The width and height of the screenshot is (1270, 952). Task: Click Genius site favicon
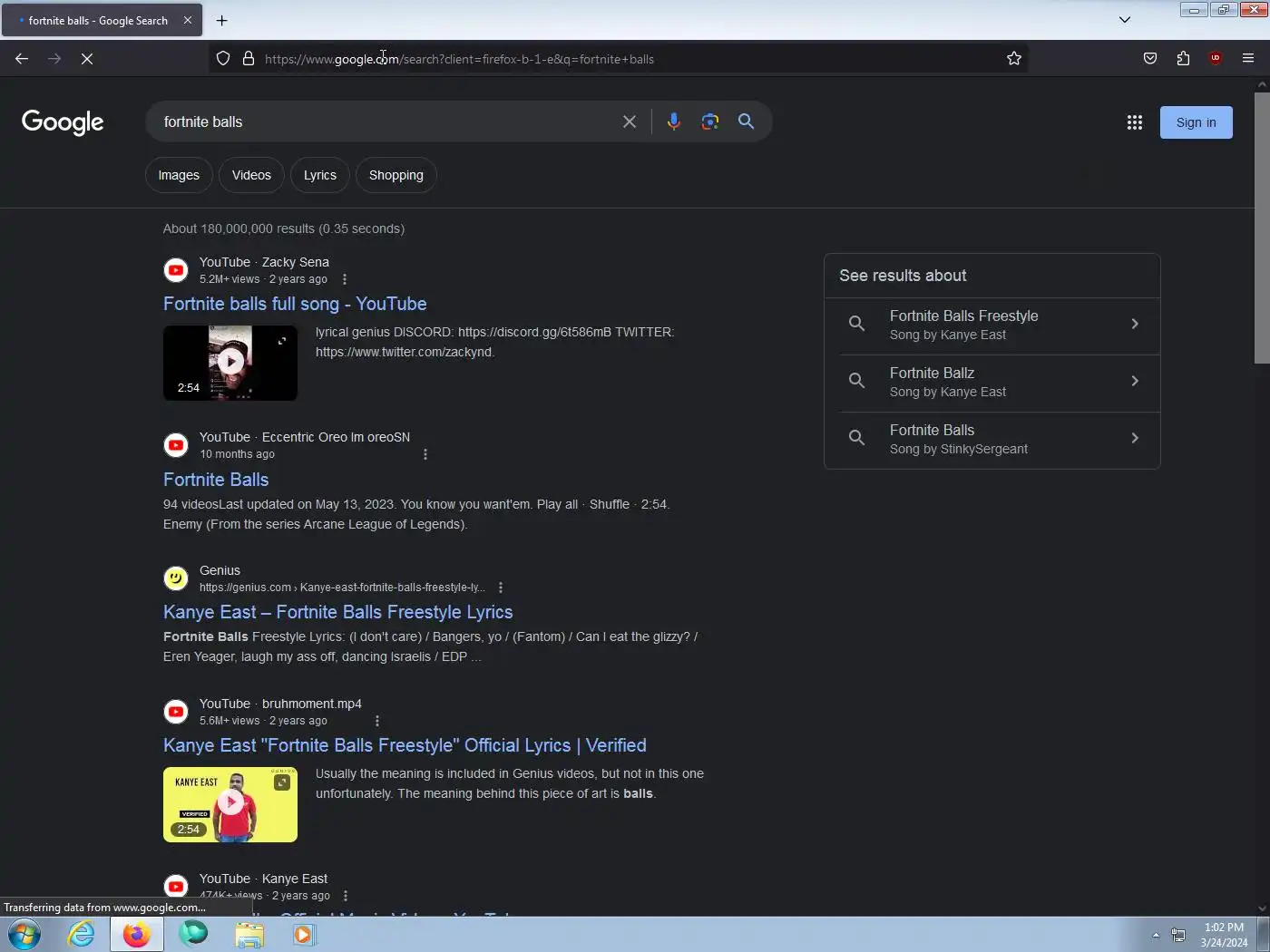(176, 578)
